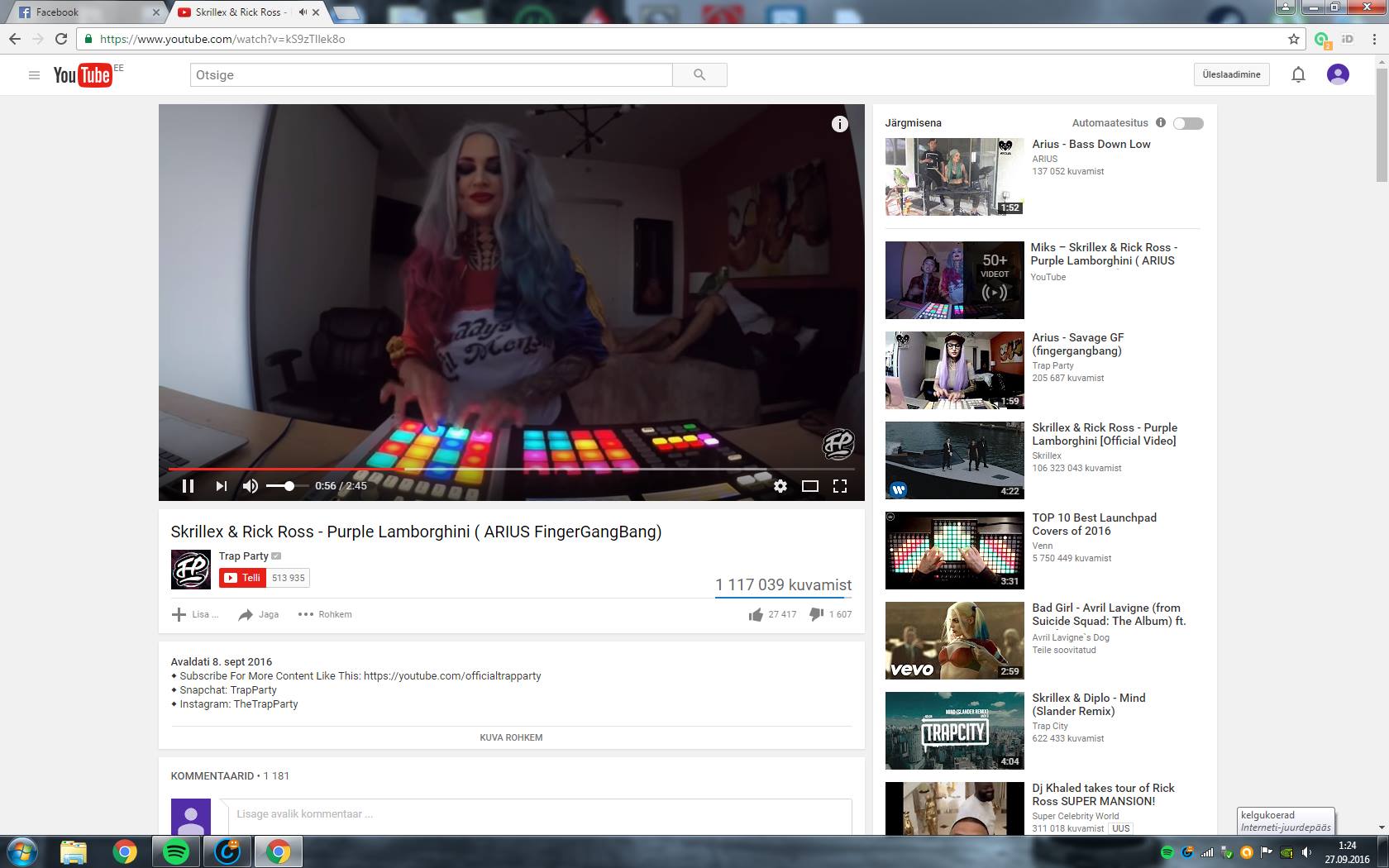The width and height of the screenshot is (1389, 868).
Task: Open Skrillex channel under Official Video
Action: pos(1047,455)
